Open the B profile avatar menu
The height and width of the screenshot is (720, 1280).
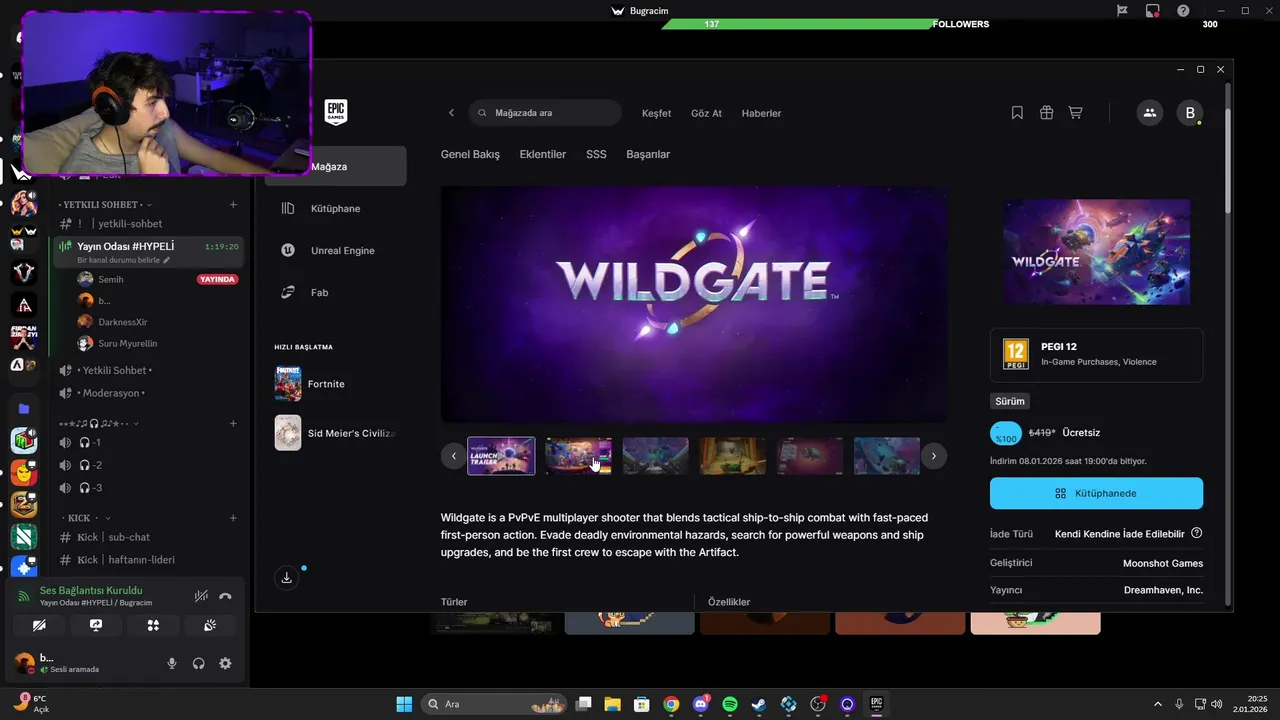click(1189, 113)
